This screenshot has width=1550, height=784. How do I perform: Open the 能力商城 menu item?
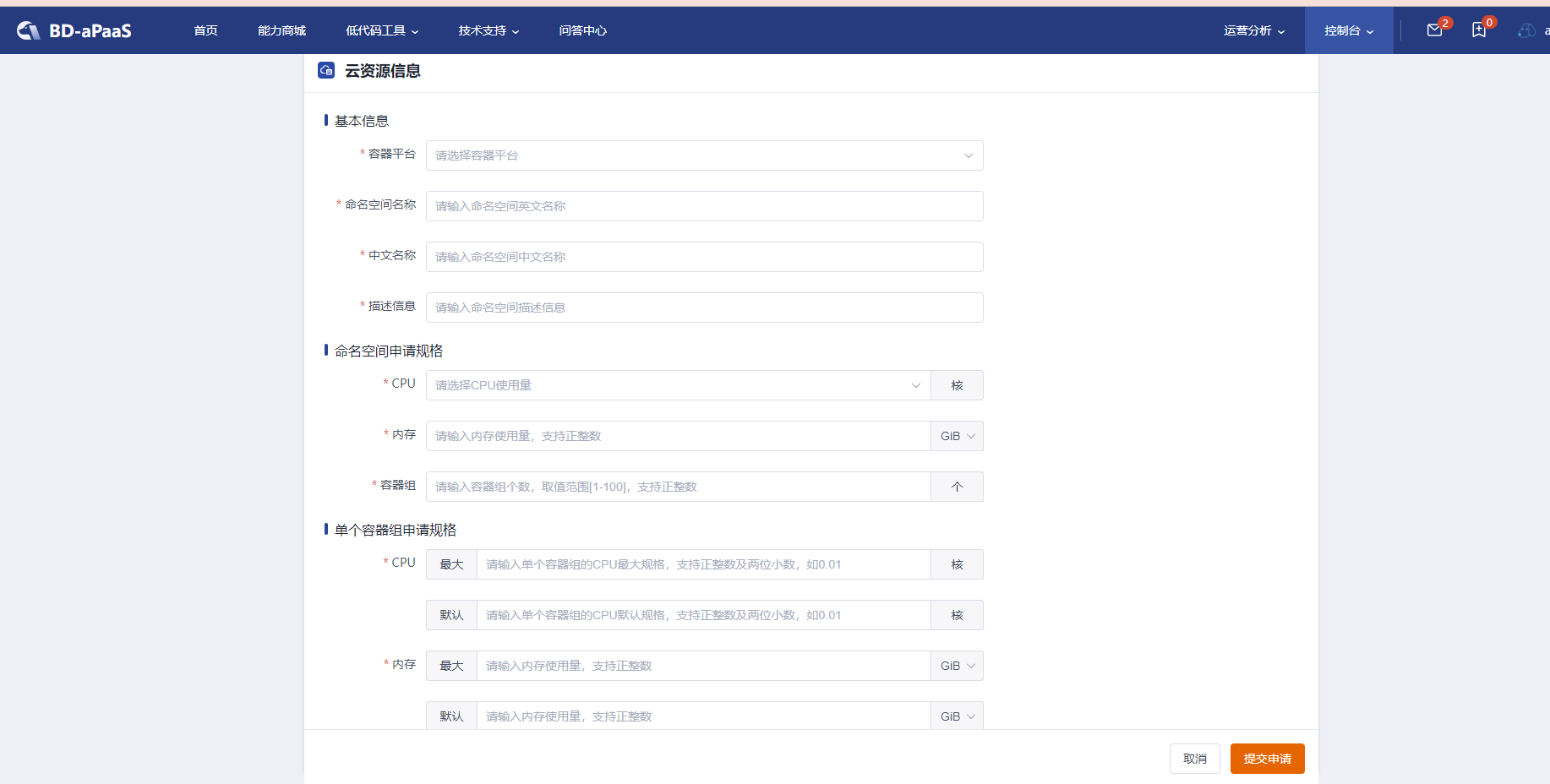281,30
